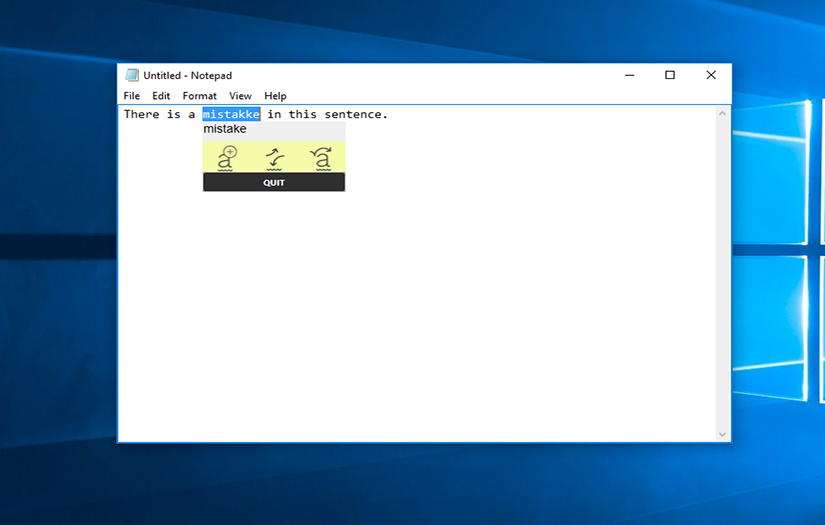
Task: Choose the 'mistake' spelling suggestion
Action: (x=274, y=129)
